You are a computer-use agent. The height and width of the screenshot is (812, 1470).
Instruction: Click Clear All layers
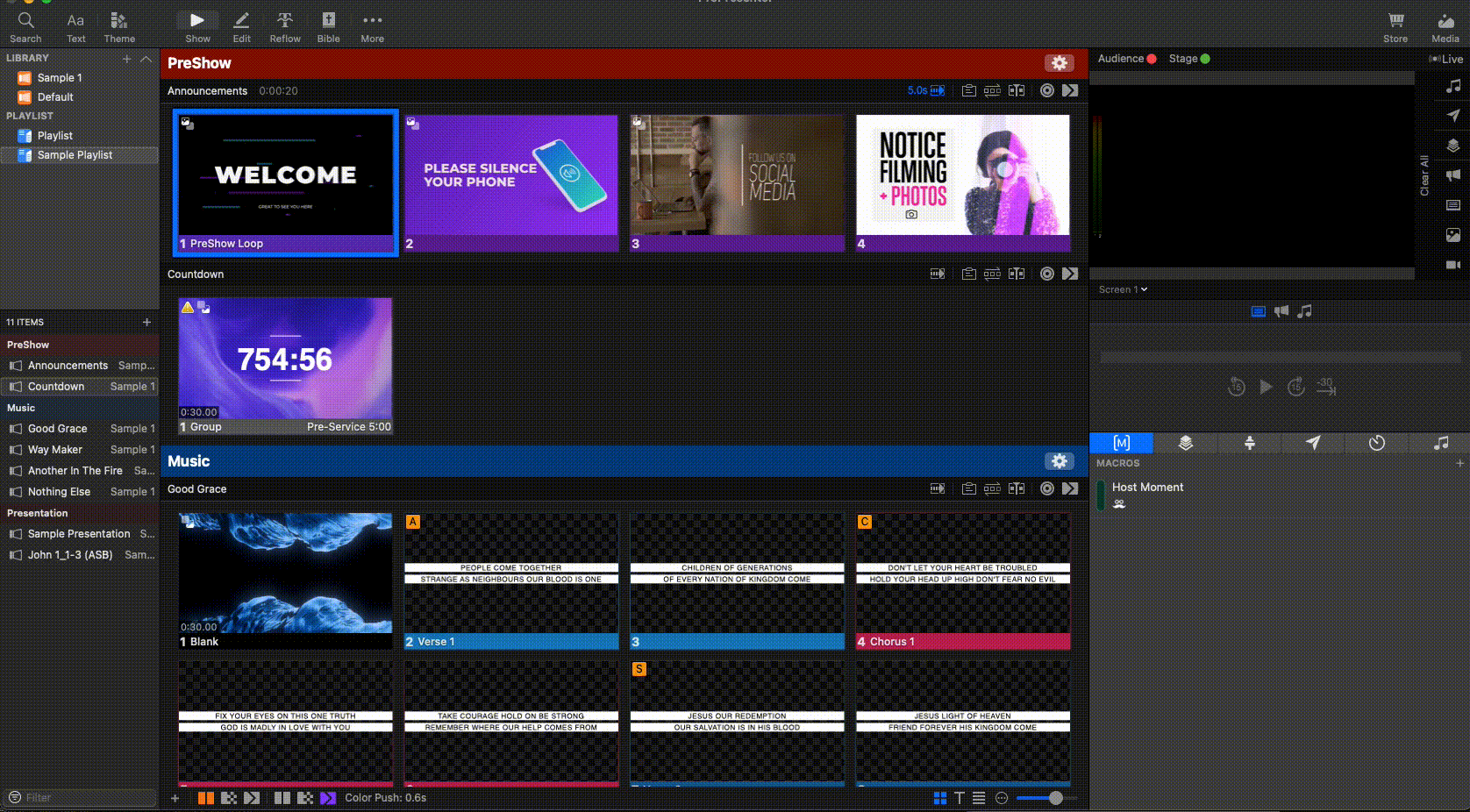coord(1424,175)
